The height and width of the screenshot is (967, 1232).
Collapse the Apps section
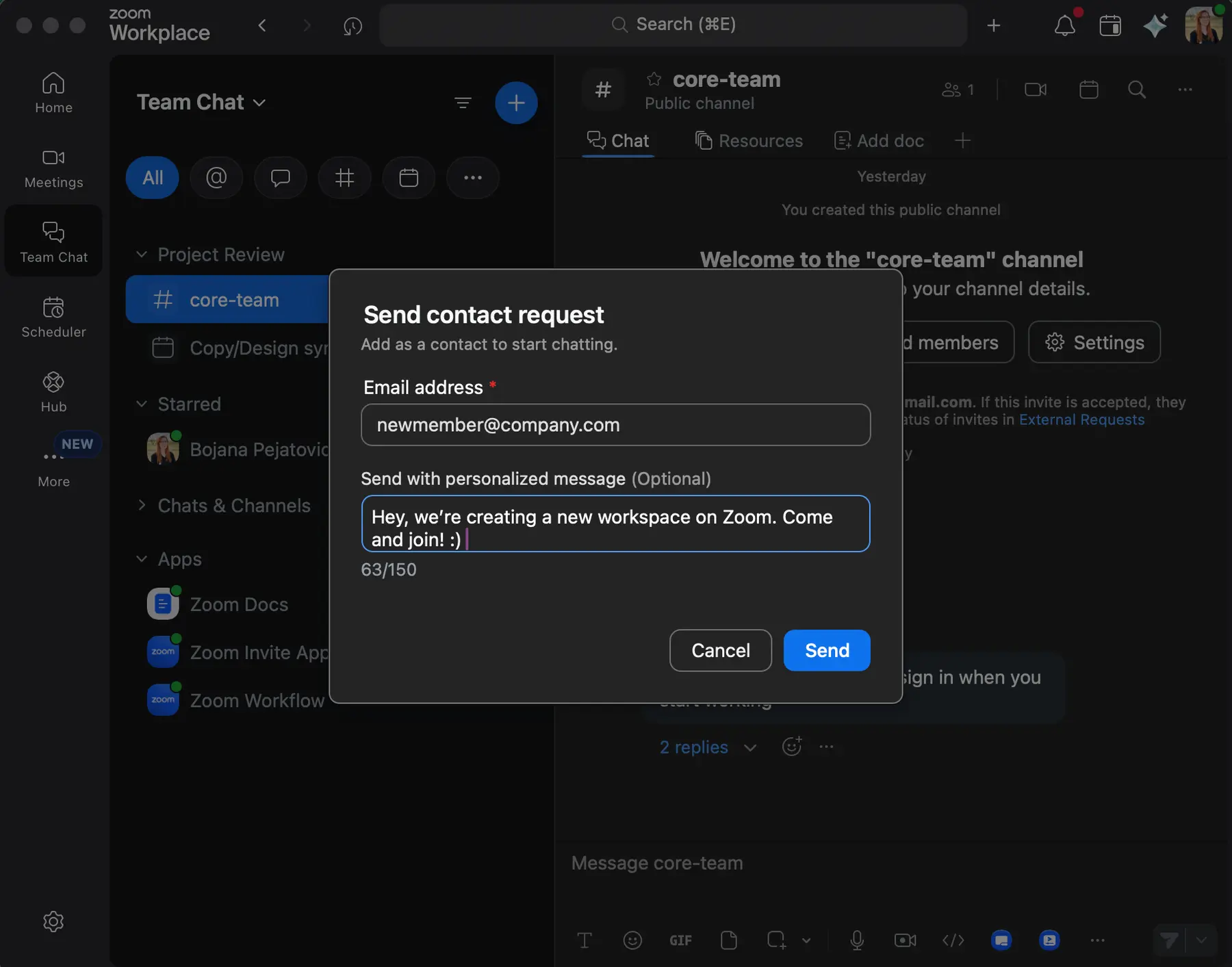(141, 558)
